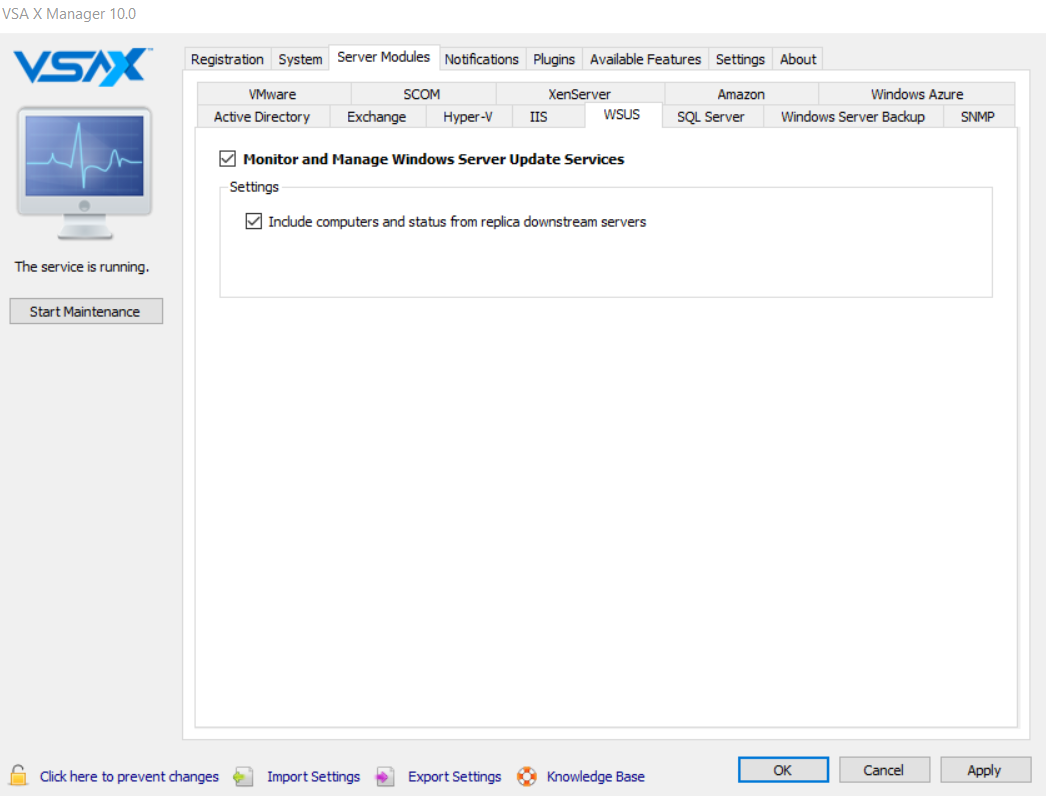The image size is (1046, 796).
Task: View the About tab
Action: tap(798, 59)
